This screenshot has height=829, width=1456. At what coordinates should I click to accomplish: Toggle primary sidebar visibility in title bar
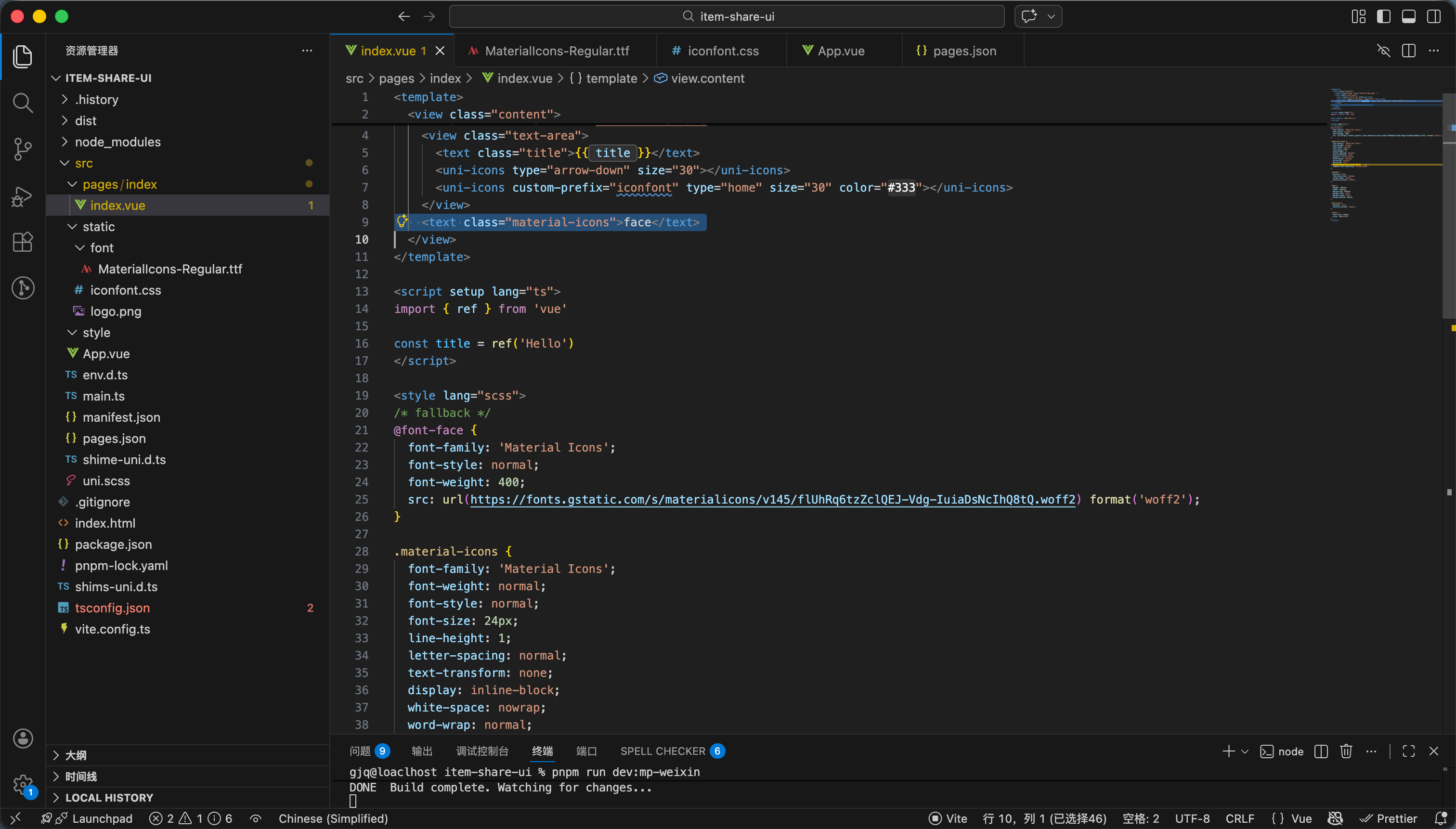click(x=1384, y=16)
